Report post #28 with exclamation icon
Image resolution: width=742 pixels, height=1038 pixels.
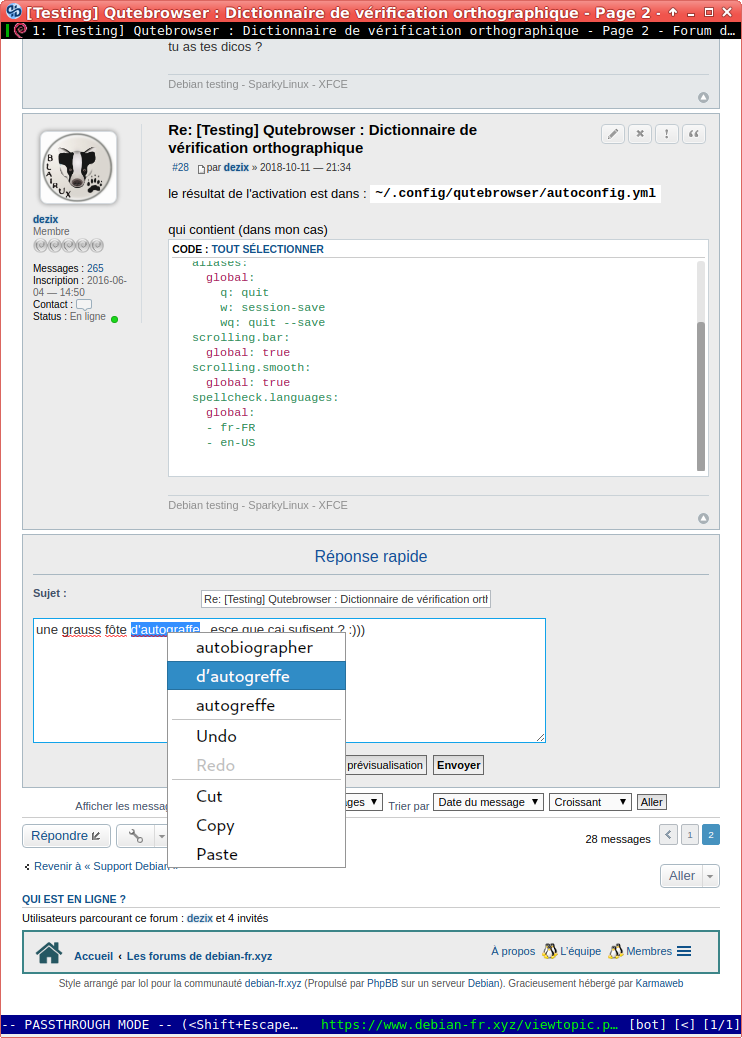667,134
